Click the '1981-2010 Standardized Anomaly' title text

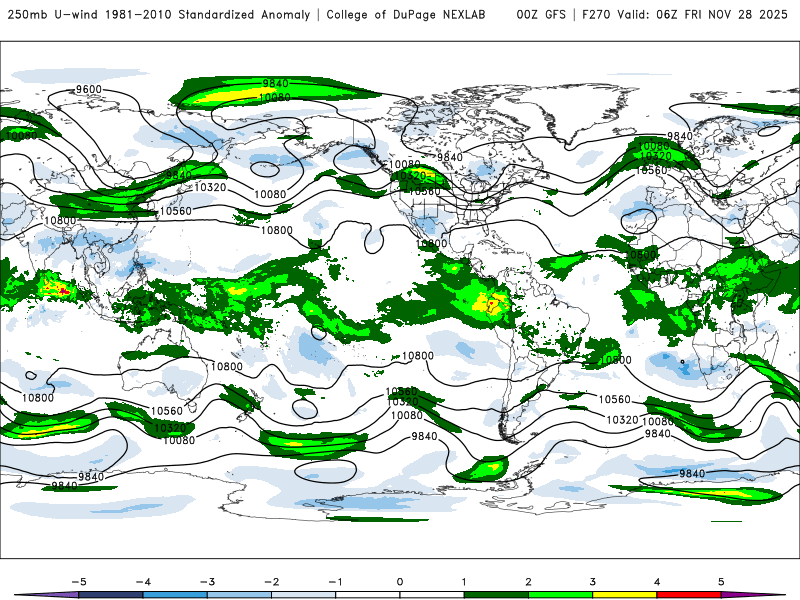click(x=207, y=14)
